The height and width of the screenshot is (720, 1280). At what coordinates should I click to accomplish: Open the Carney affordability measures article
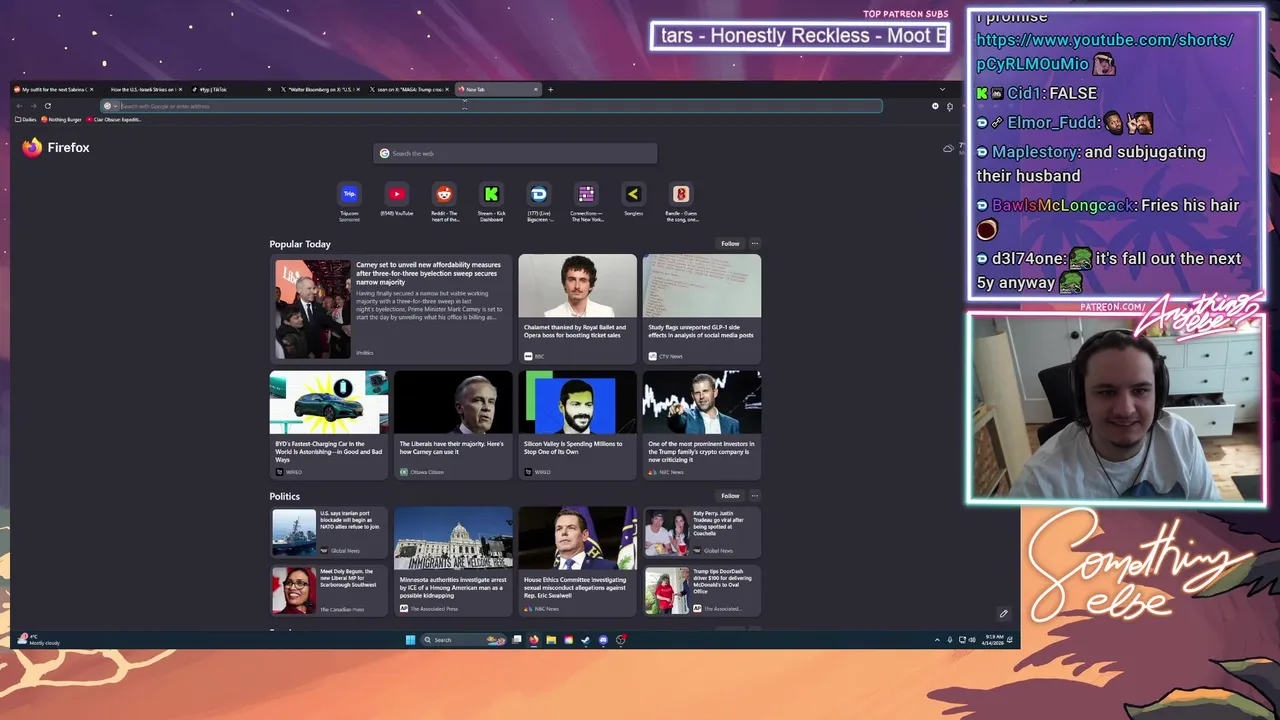click(390, 307)
